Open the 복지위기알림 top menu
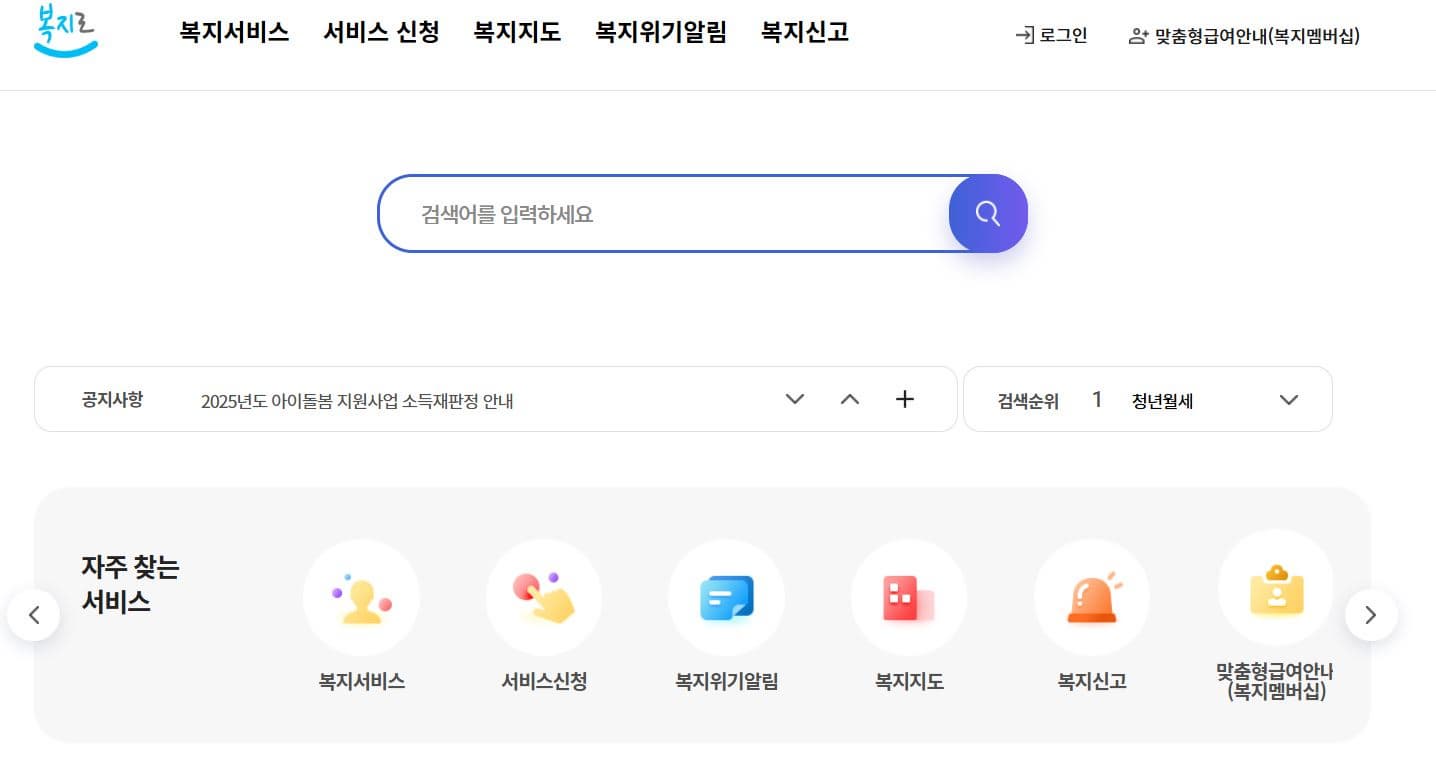The image size is (1436, 761). [661, 32]
